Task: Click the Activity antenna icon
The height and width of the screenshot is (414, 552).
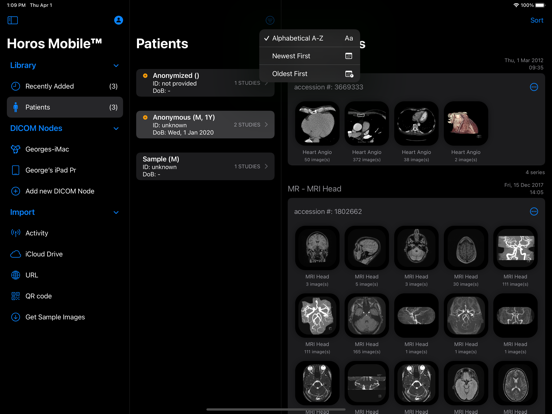Action: coord(15,233)
